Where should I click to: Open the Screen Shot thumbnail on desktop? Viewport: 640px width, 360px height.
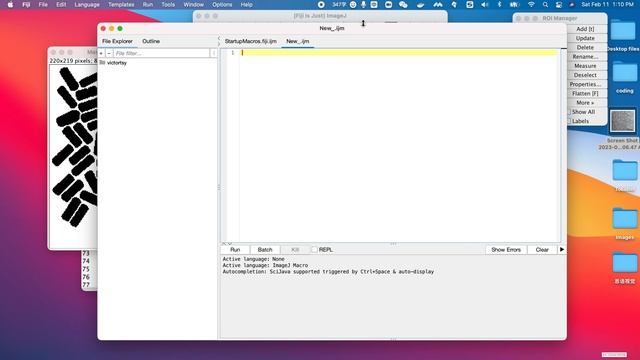coord(622,121)
